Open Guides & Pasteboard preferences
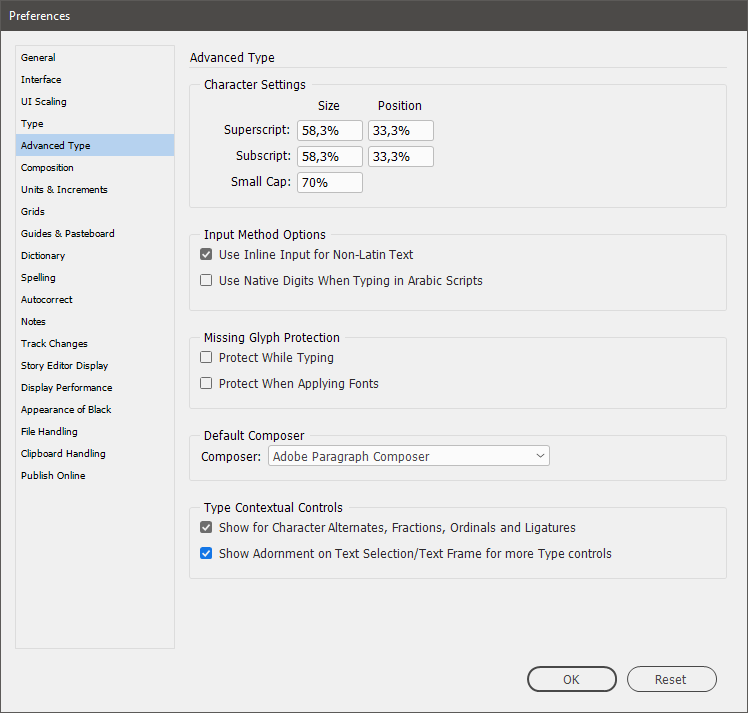Image resolution: width=748 pixels, height=713 pixels. (x=68, y=234)
